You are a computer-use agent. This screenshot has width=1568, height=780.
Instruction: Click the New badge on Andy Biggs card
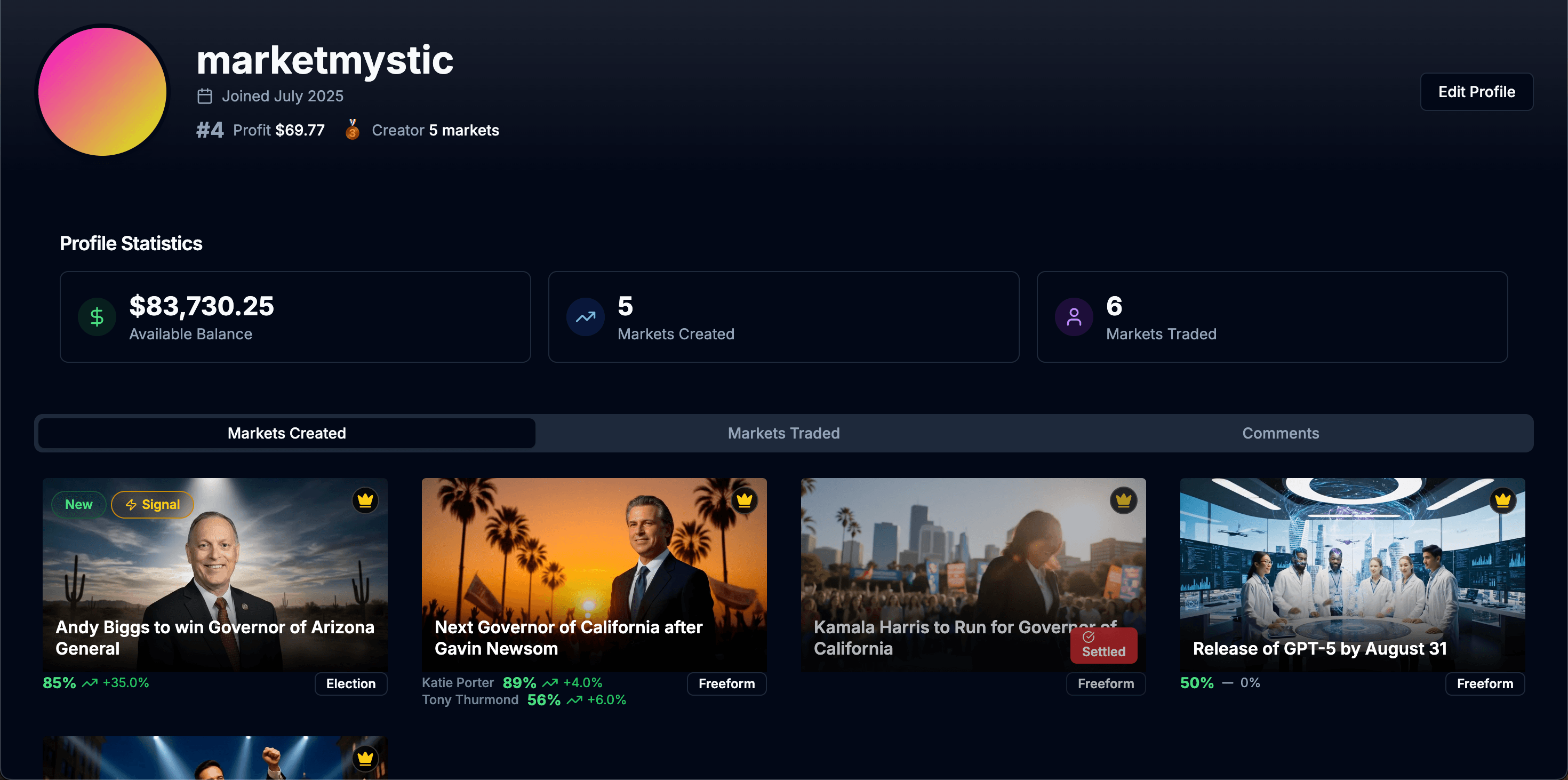(78, 504)
